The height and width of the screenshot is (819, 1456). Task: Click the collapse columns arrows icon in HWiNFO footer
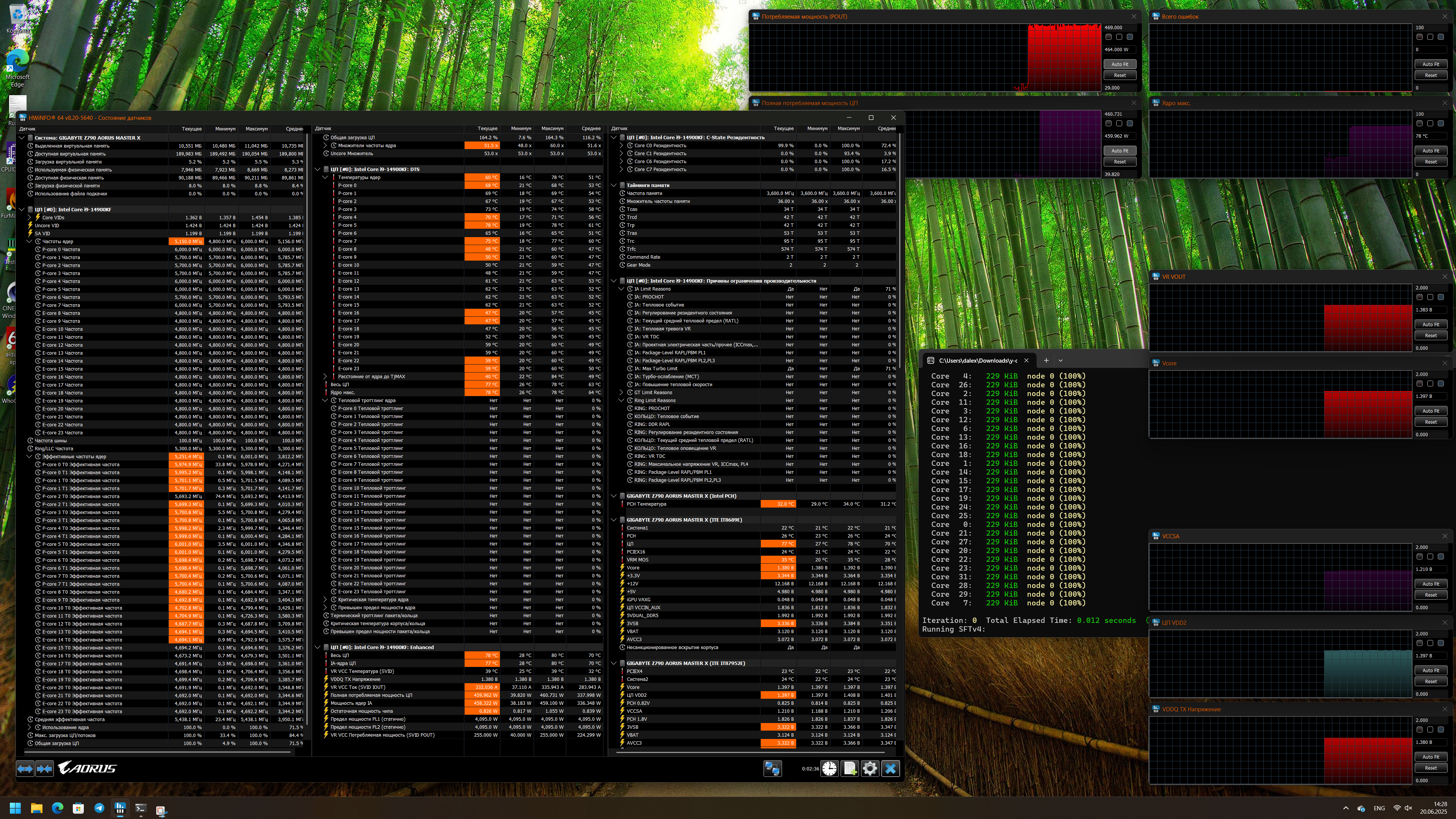45,768
